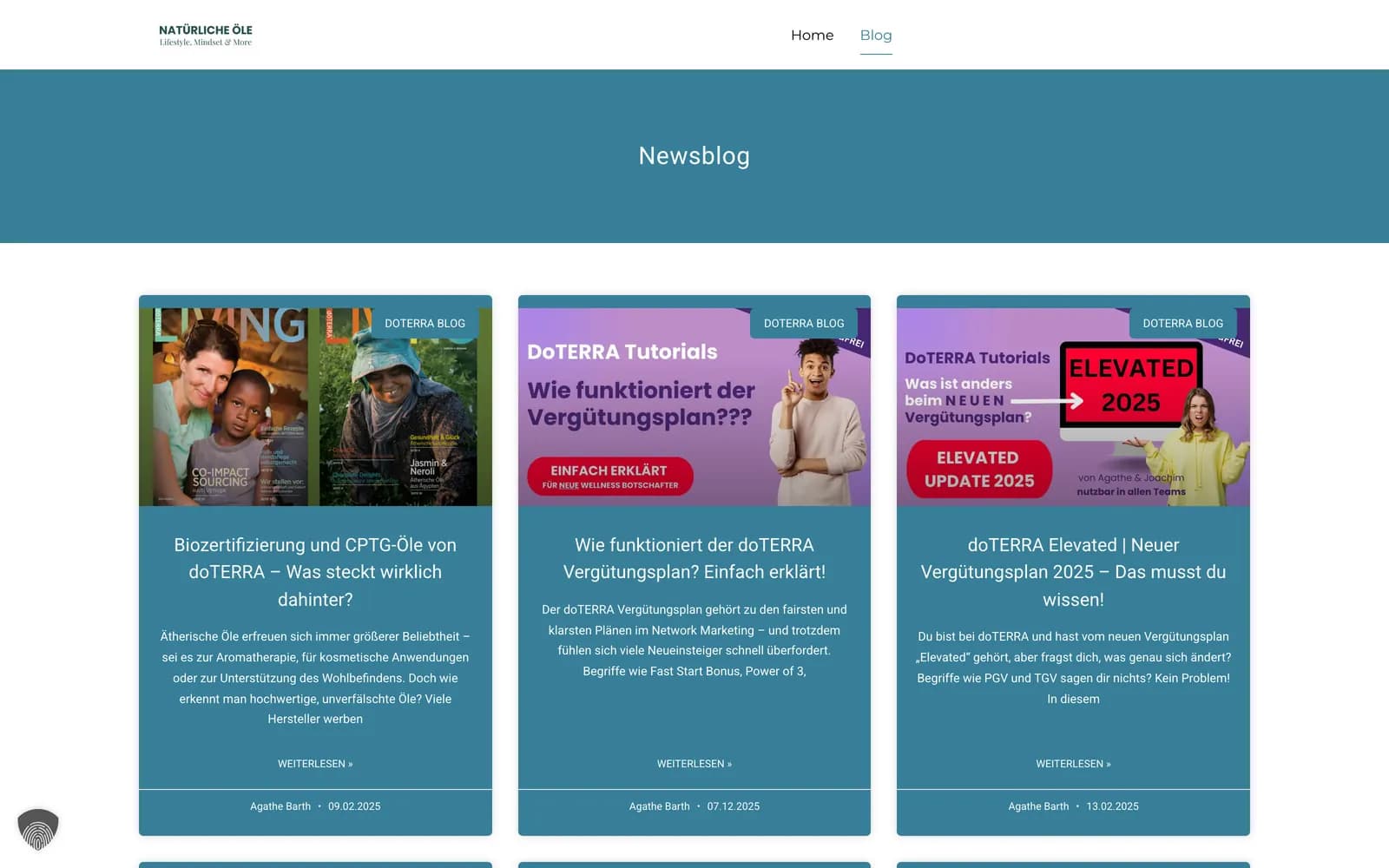Viewport: 1389px width, 868px height.
Task: Click Weiterlesen under the Elevated 2025 post
Action: click(x=1073, y=764)
